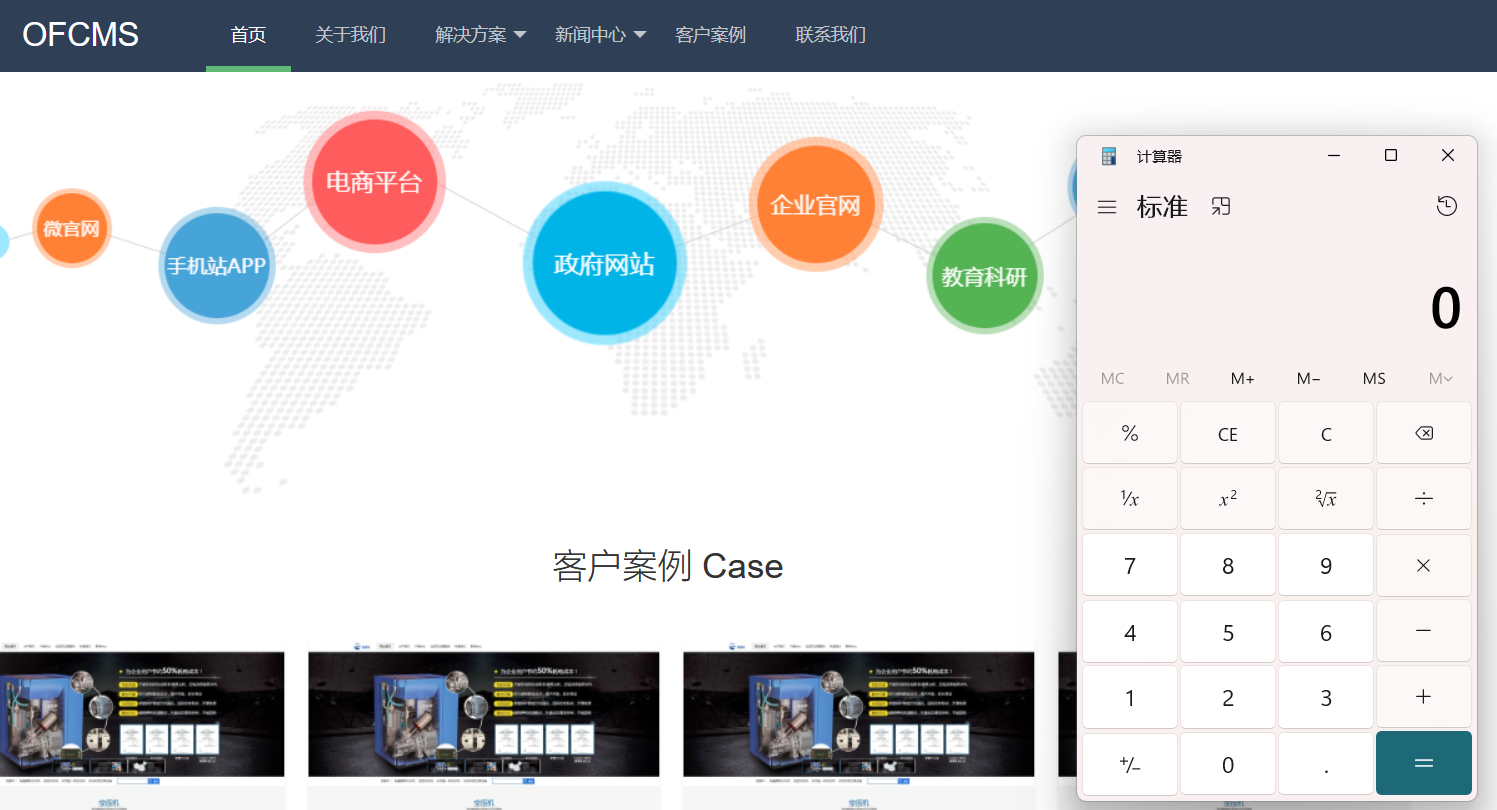The height and width of the screenshot is (810, 1497).
Task: Open the calculator history icon
Action: (x=1446, y=206)
